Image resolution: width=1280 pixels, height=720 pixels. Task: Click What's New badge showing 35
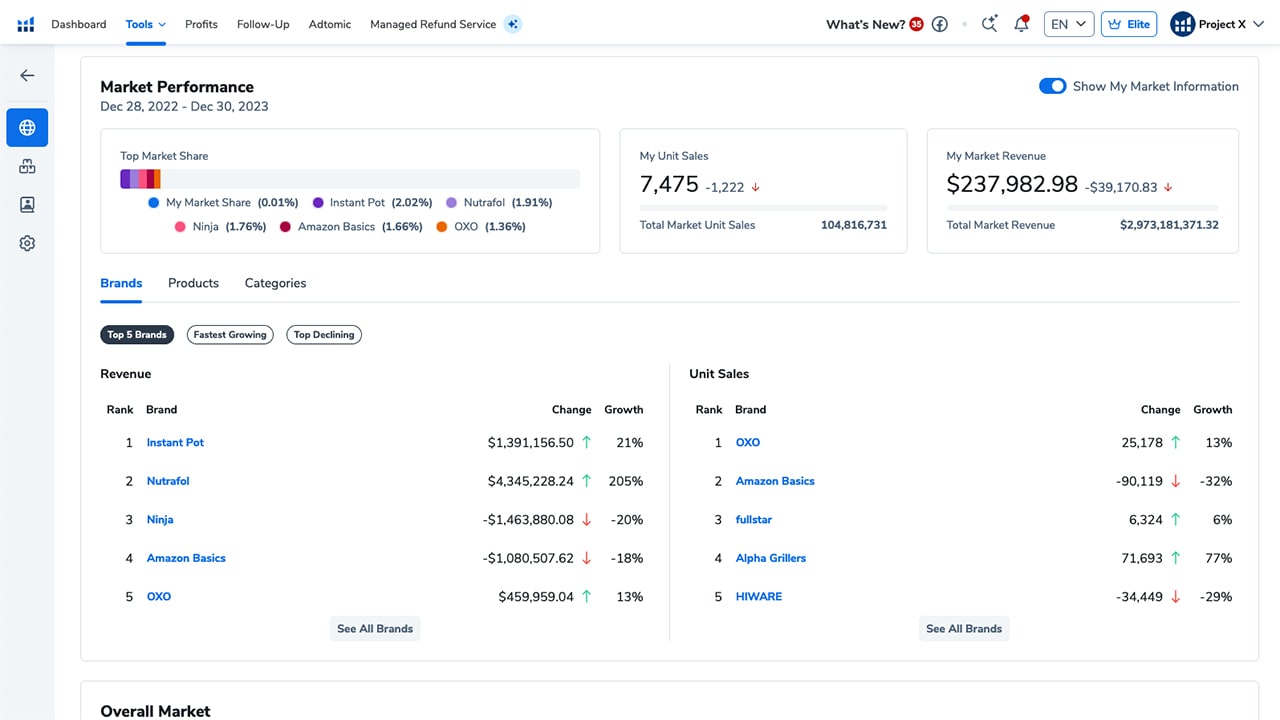coord(916,24)
